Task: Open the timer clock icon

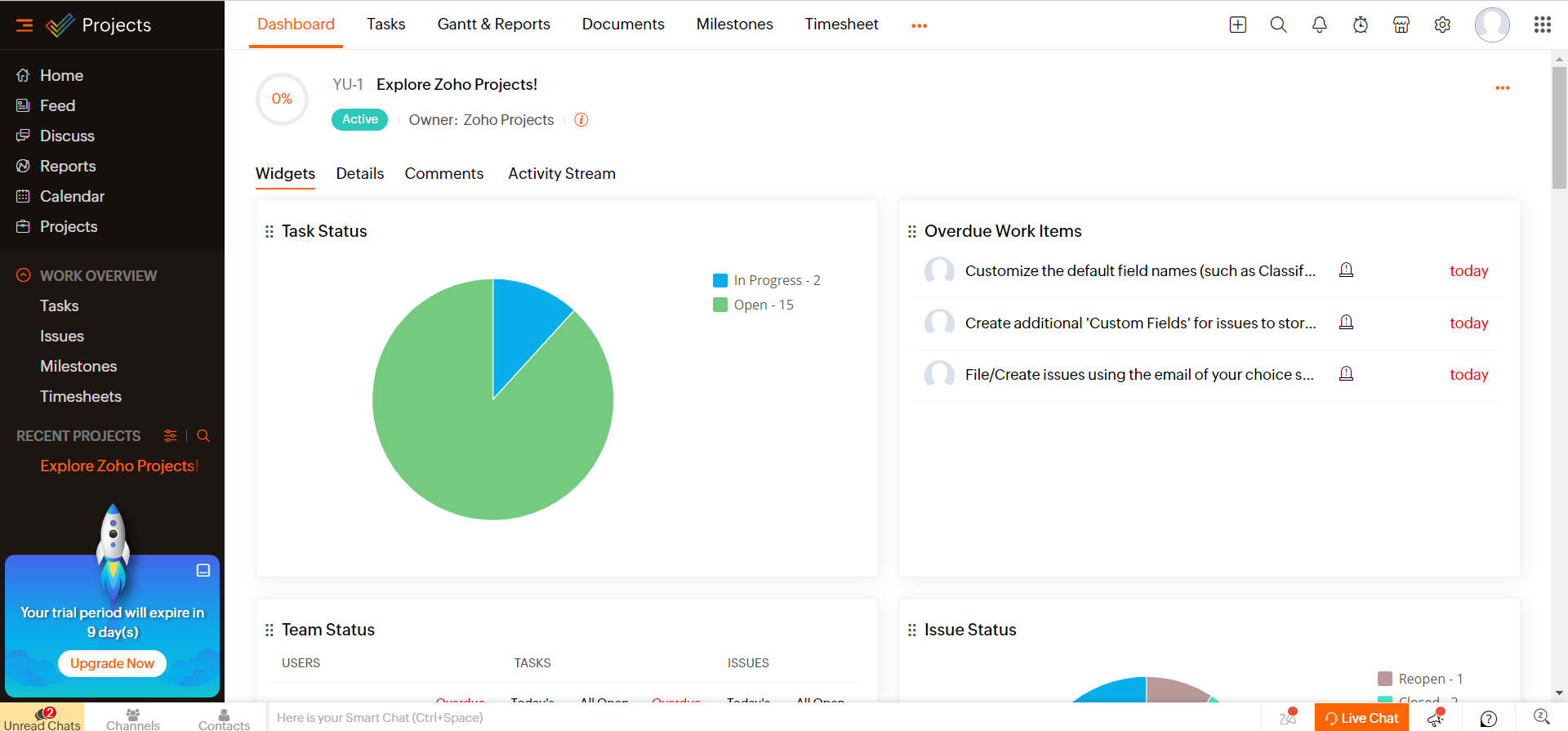Action: click(x=1360, y=25)
